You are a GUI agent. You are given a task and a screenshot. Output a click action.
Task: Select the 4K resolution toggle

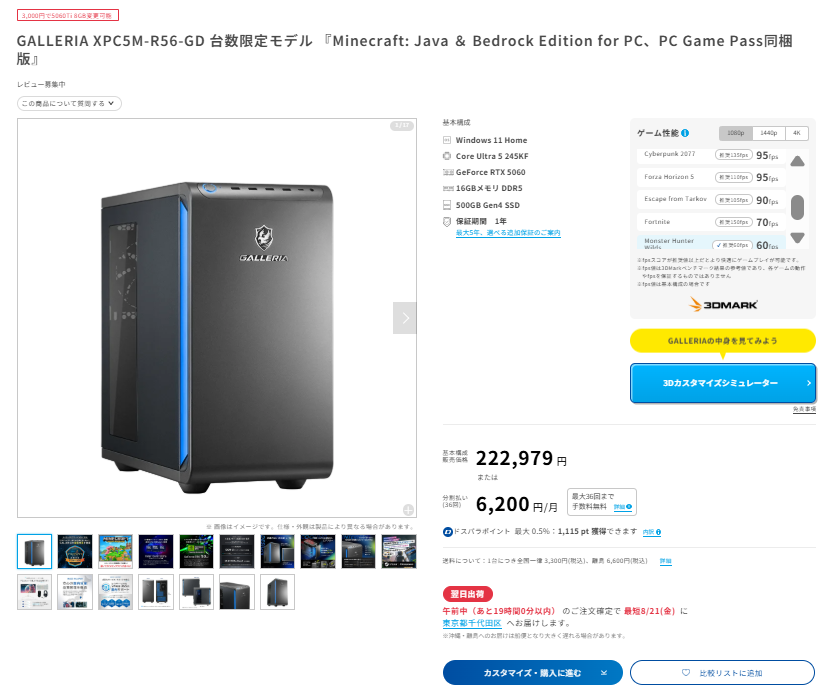point(797,133)
